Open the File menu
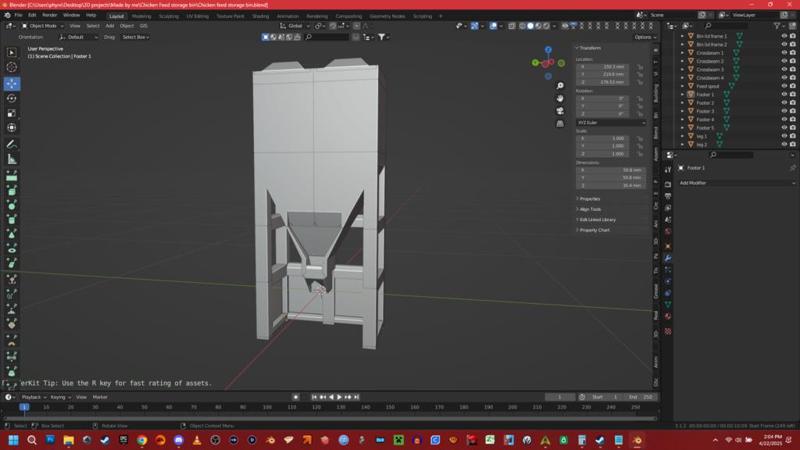The width and height of the screenshot is (800, 450). coord(18,15)
